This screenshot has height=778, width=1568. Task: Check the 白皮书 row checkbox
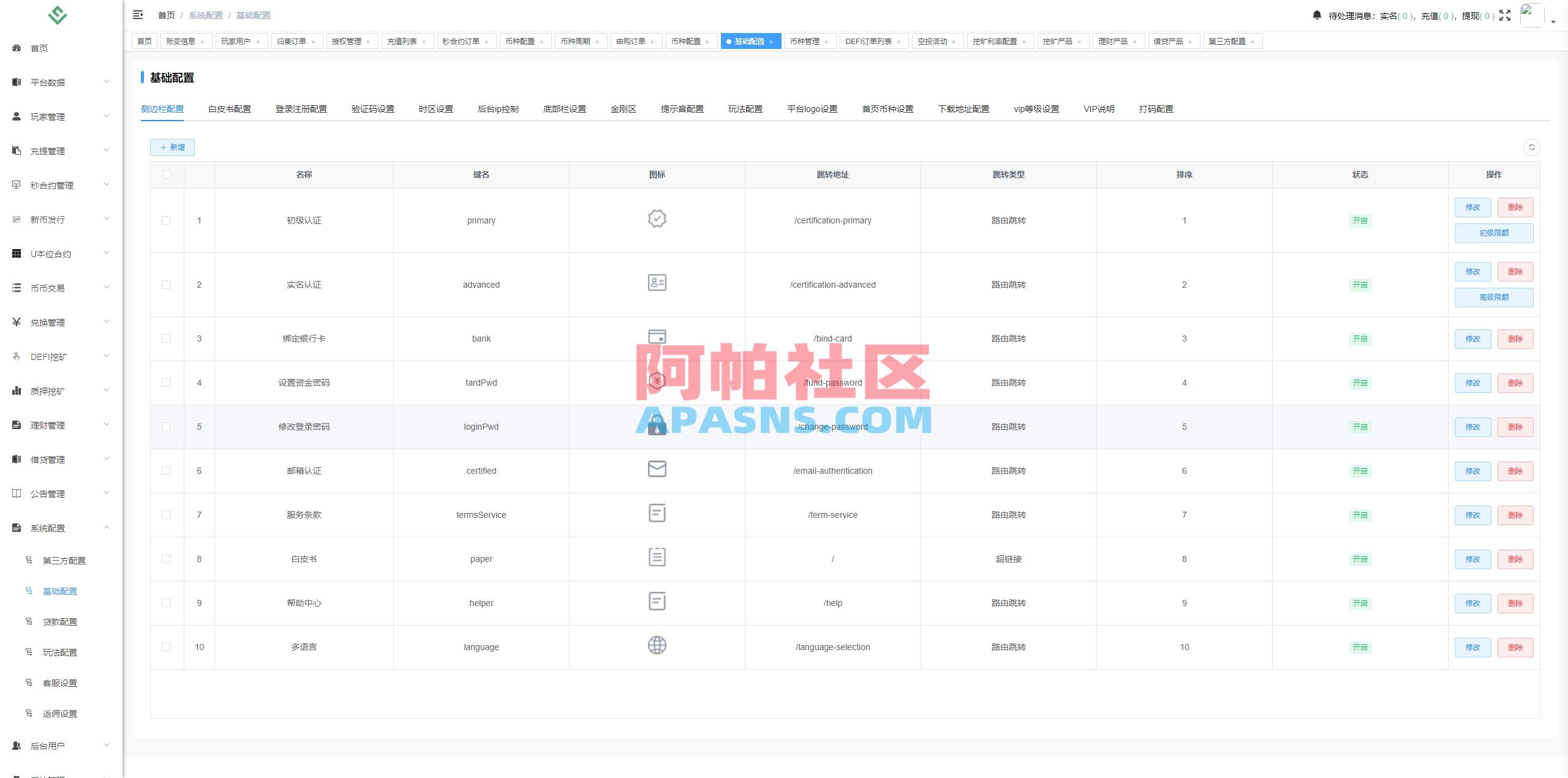coord(166,559)
